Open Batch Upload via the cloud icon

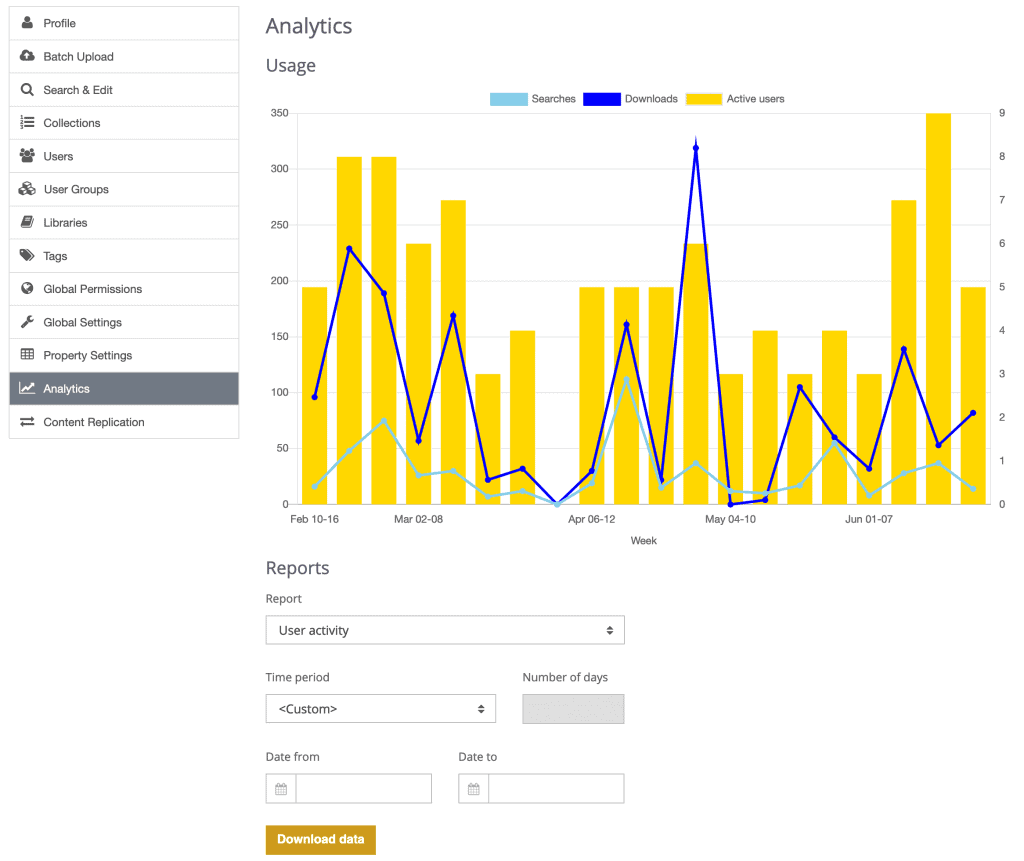pyautogui.click(x=26, y=56)
